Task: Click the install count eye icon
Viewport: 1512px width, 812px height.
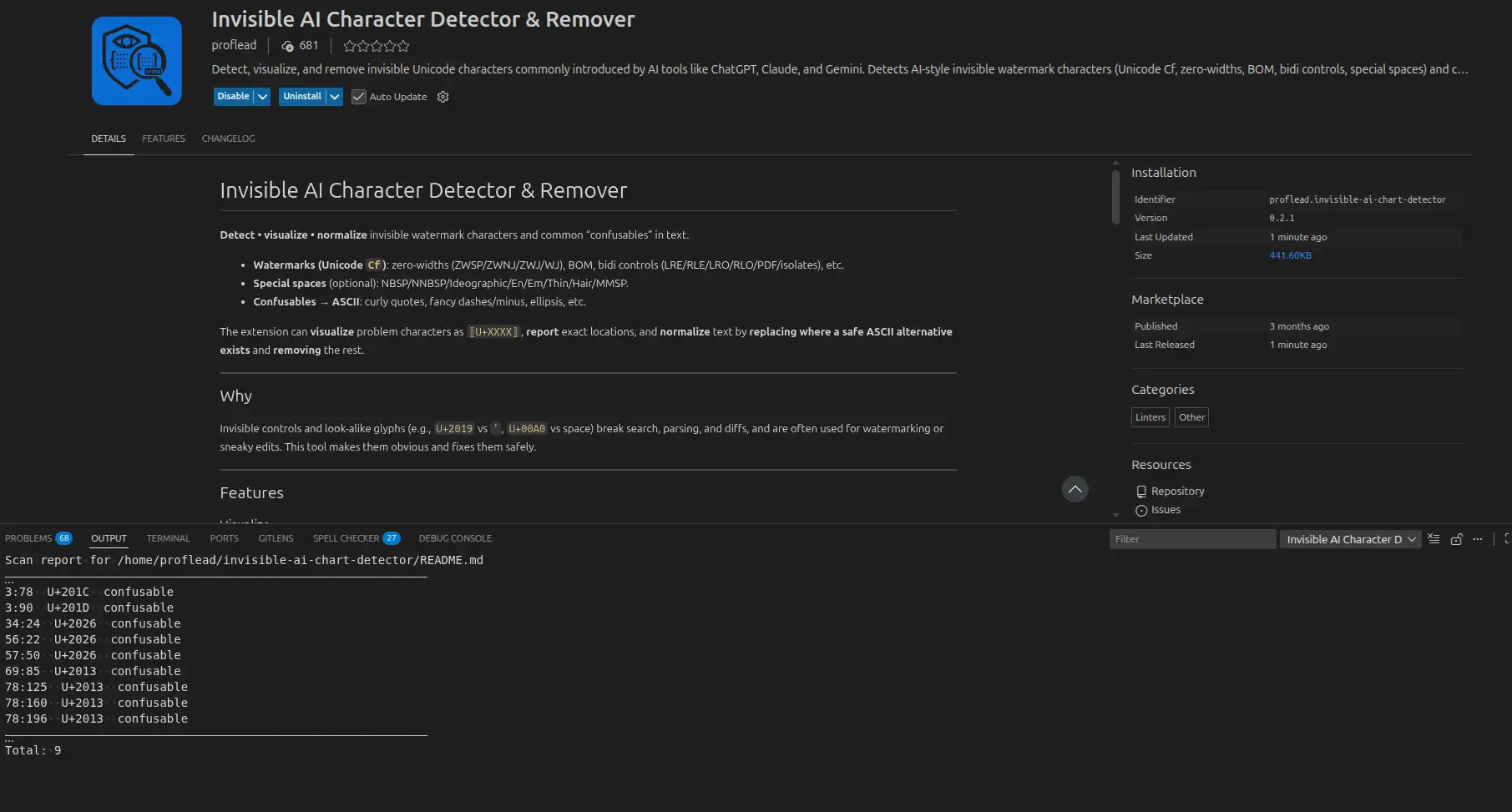Action: (x=287, y=46)
